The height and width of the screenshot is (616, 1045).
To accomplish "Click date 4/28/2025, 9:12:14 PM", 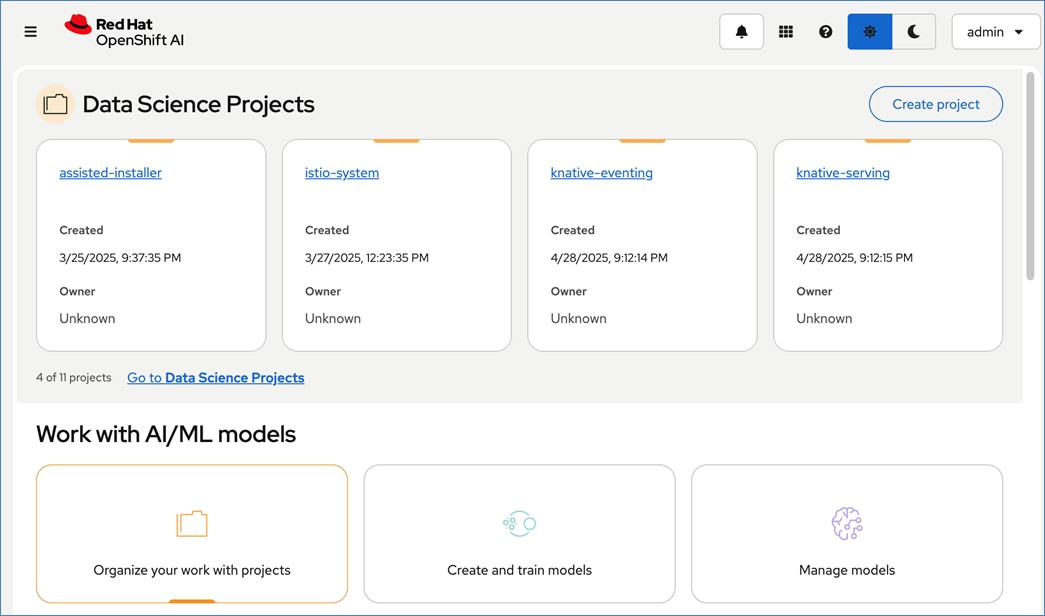I will [x=609, y=257].
